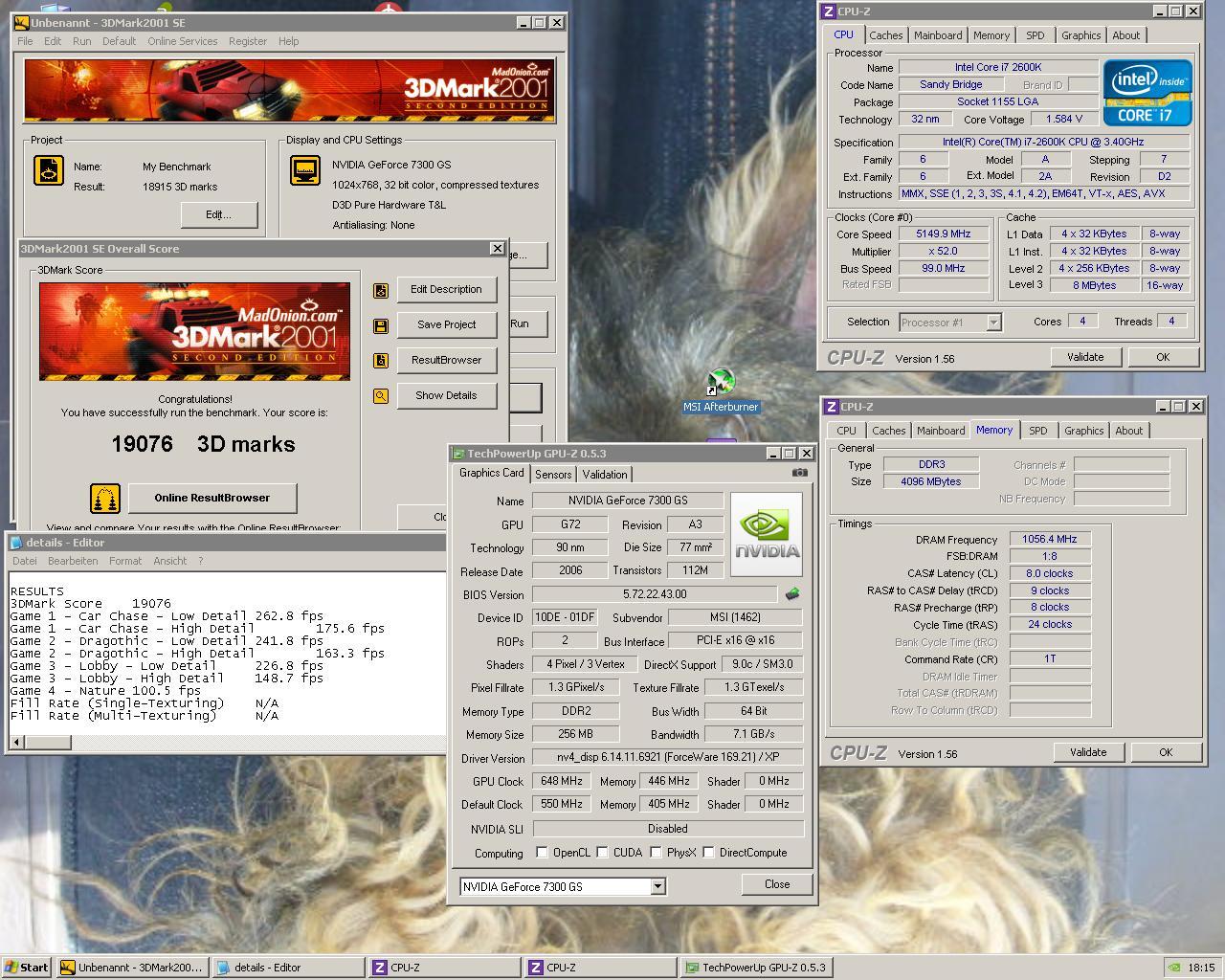This screenshot has height=980, width=1225.
Task: Open the SPD tab in lower CPU-Z
Action: point(1038,431)
